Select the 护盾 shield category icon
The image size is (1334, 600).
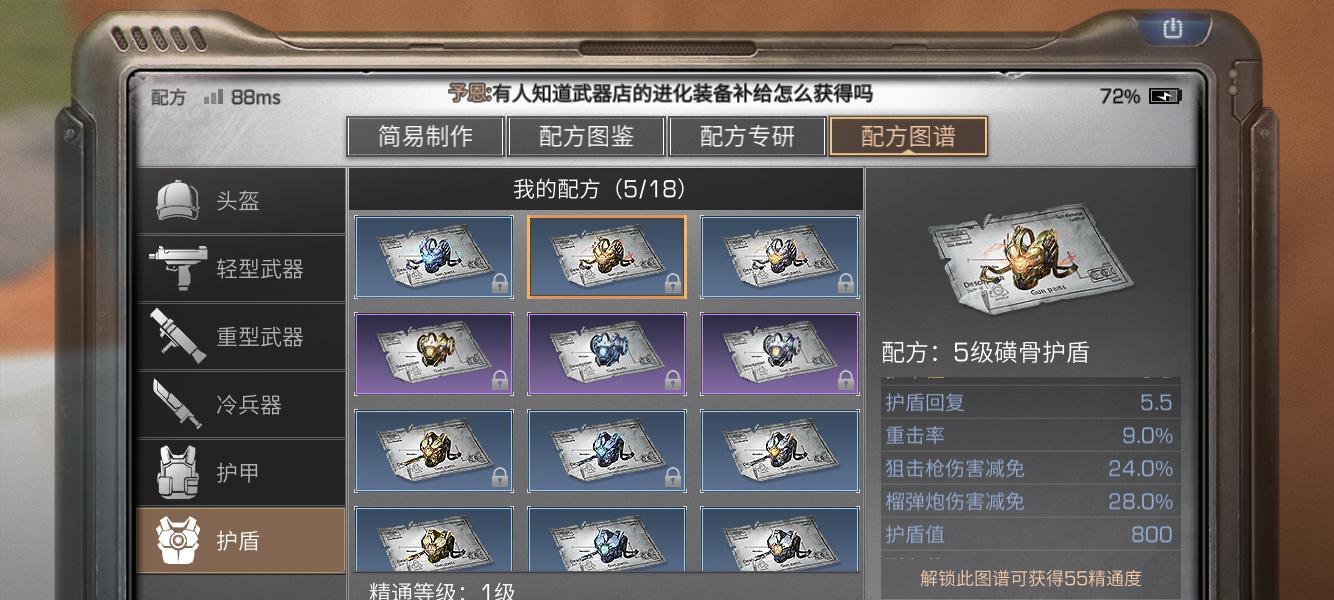(178, 541)
